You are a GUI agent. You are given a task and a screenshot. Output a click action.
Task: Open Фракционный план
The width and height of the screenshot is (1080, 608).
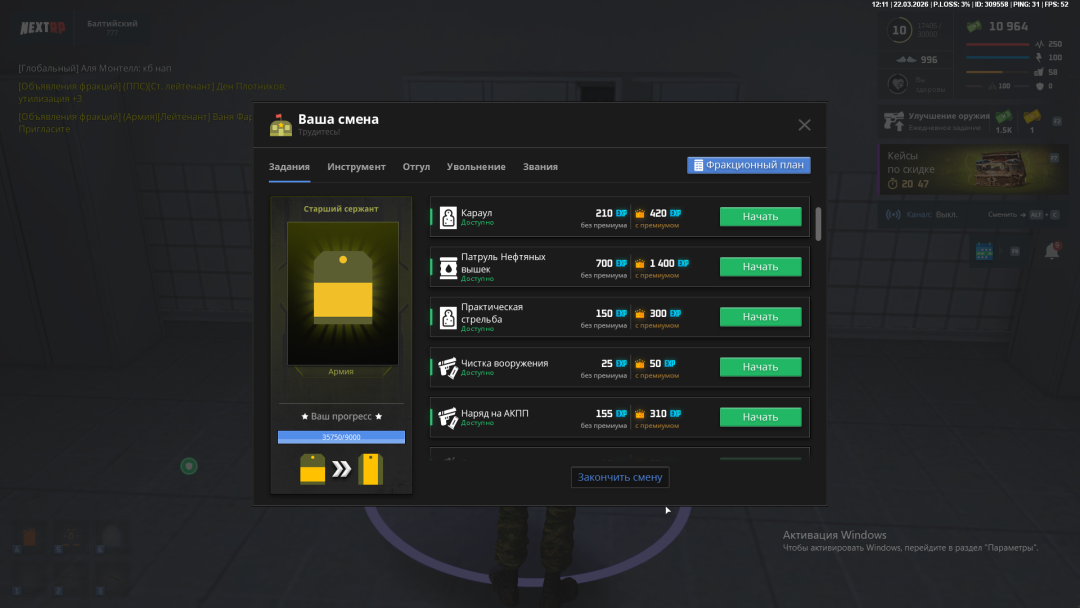[x=748, y=165]
